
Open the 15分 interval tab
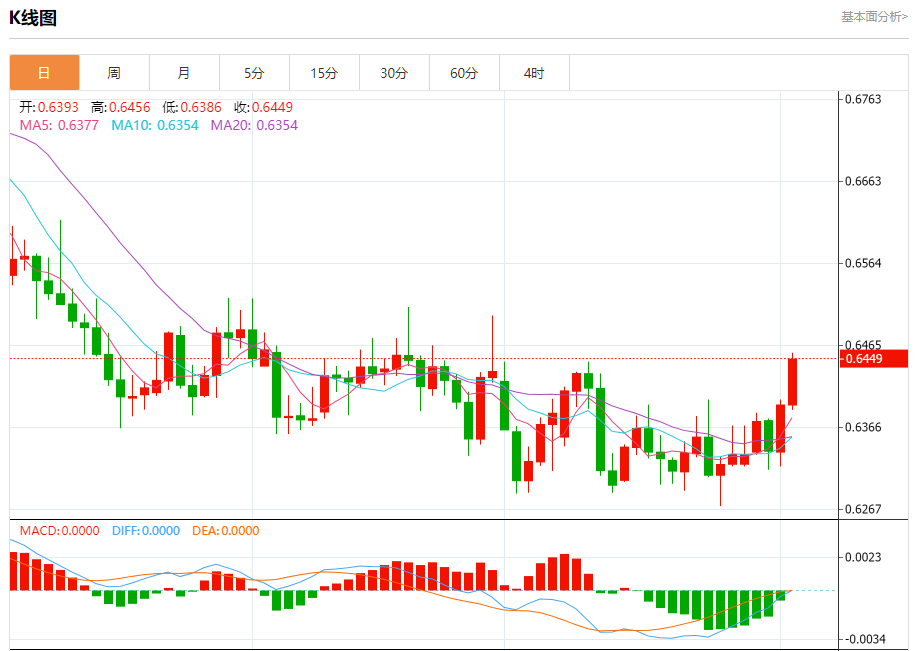tap(324, 73)
